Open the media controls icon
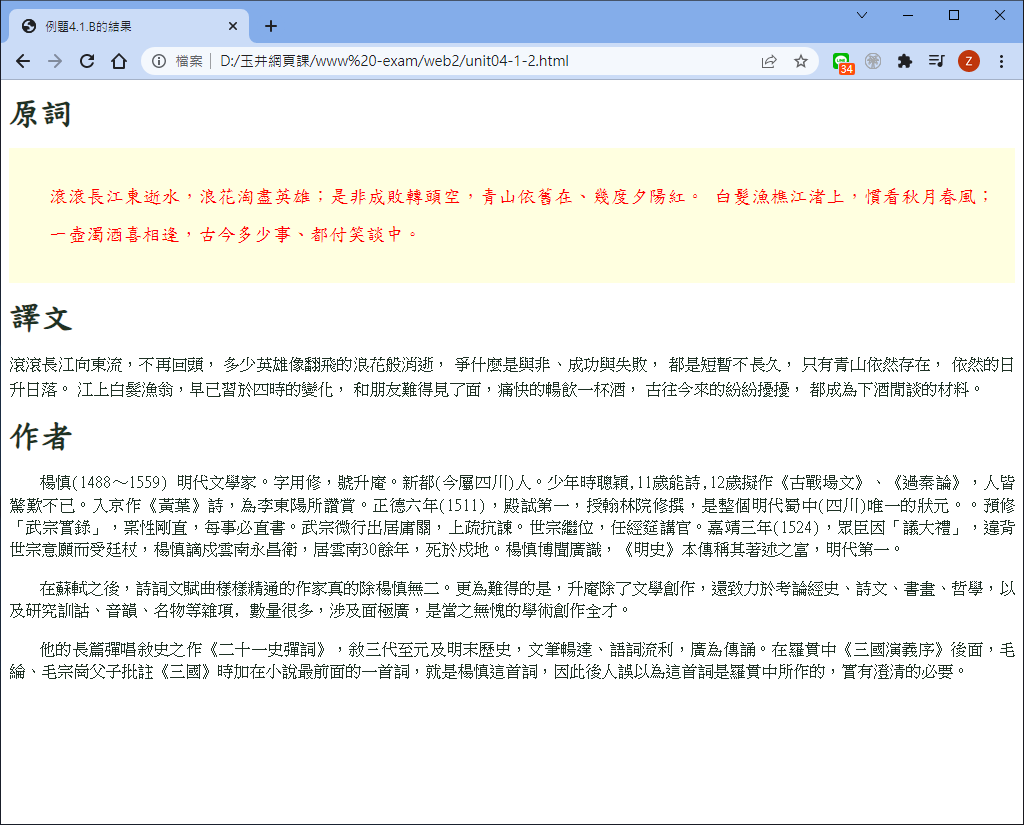The width and height of the screenshot is (1024, 825). [x=936, y=61]
